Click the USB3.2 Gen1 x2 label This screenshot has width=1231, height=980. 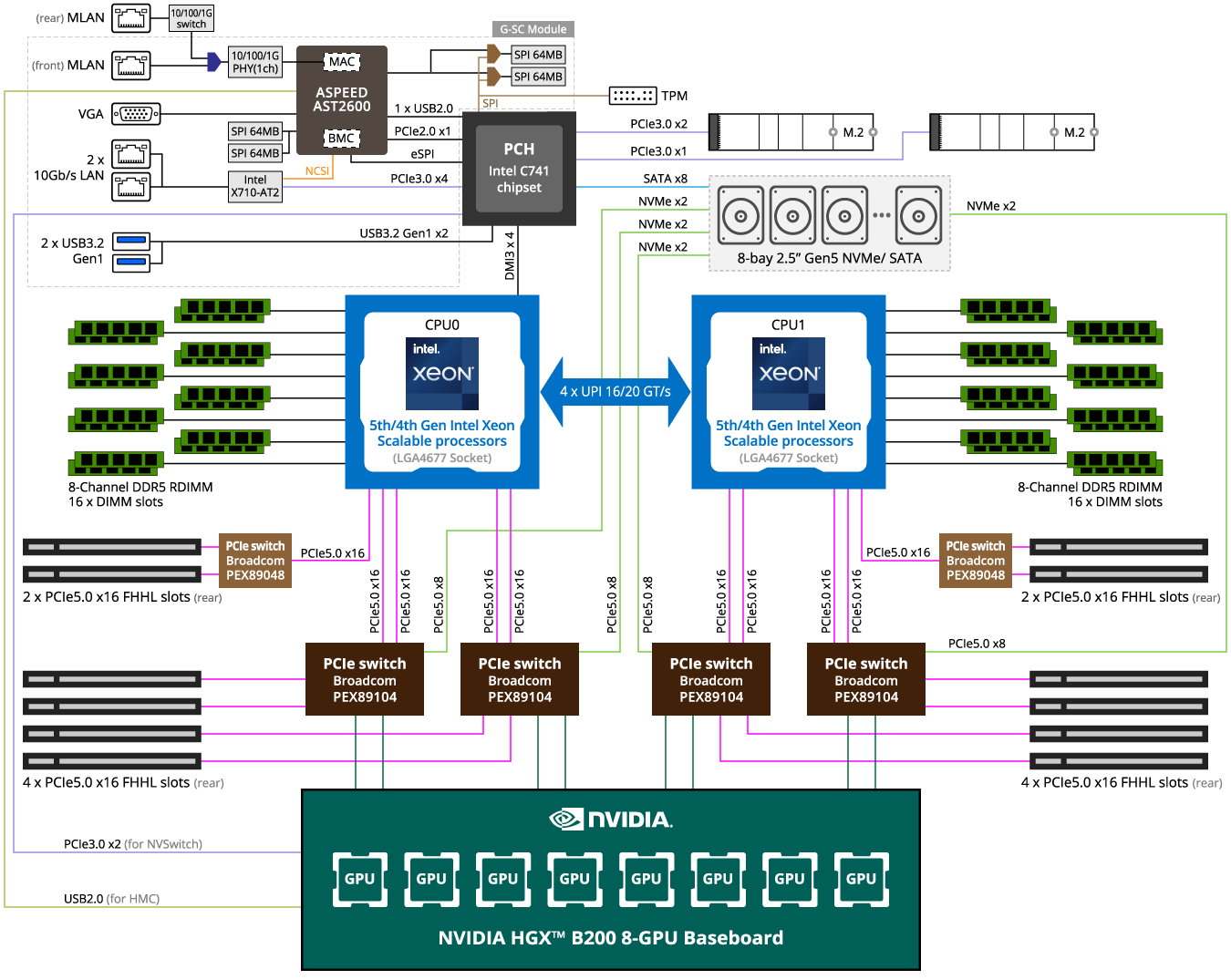pos(404,233)
